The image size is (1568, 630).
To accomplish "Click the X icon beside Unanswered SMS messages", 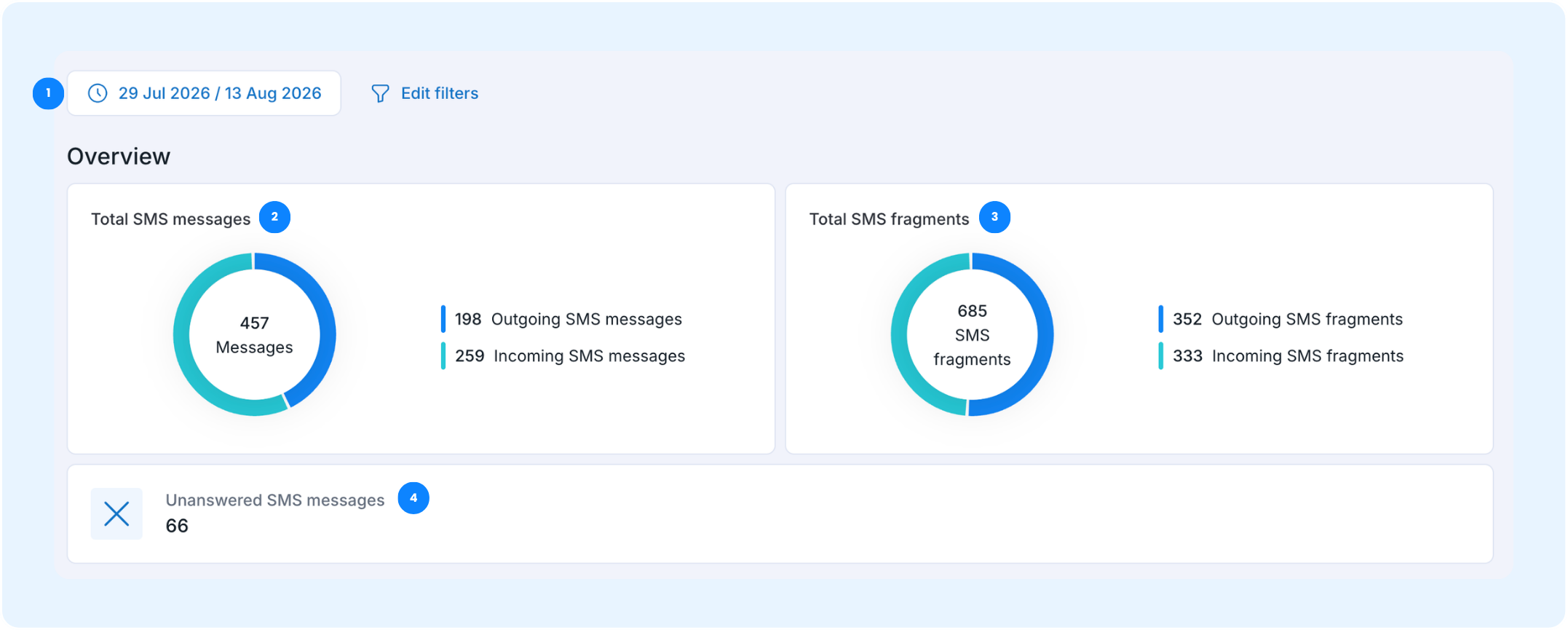I will (116, 513).
